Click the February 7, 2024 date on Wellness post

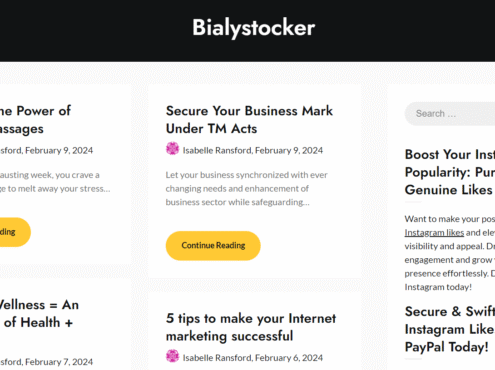[59, 362]
